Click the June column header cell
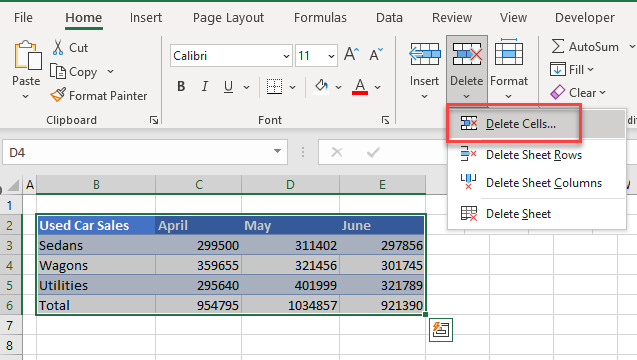 [x=382, y=226]
